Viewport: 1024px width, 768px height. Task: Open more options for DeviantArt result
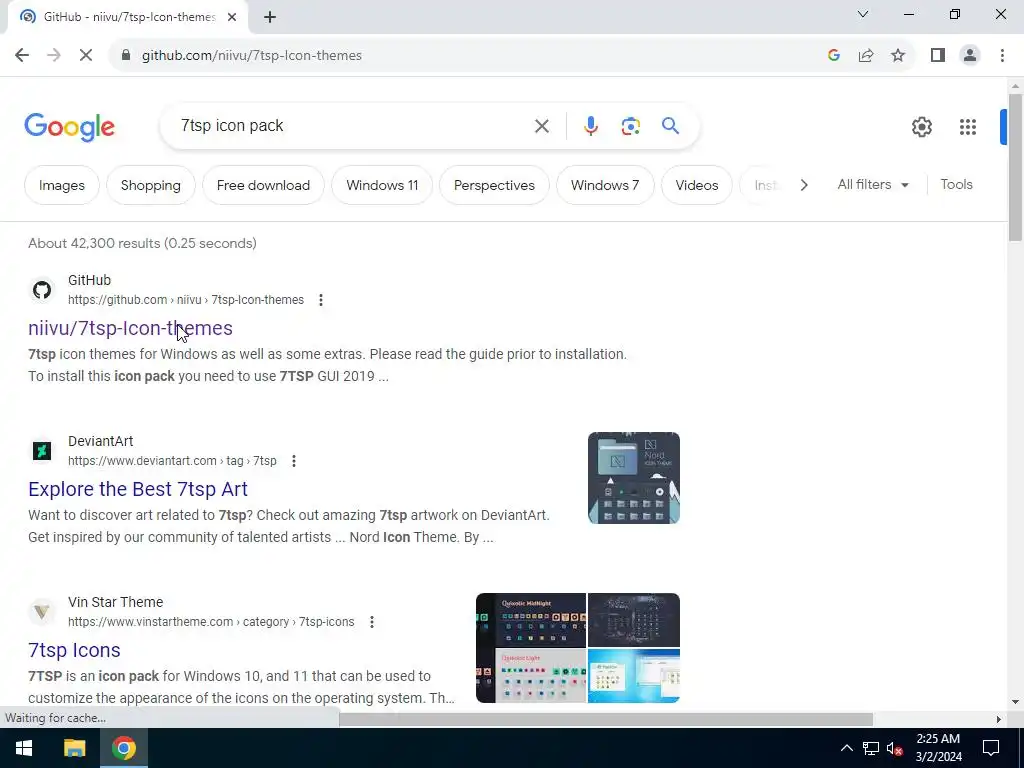point(294,461)
